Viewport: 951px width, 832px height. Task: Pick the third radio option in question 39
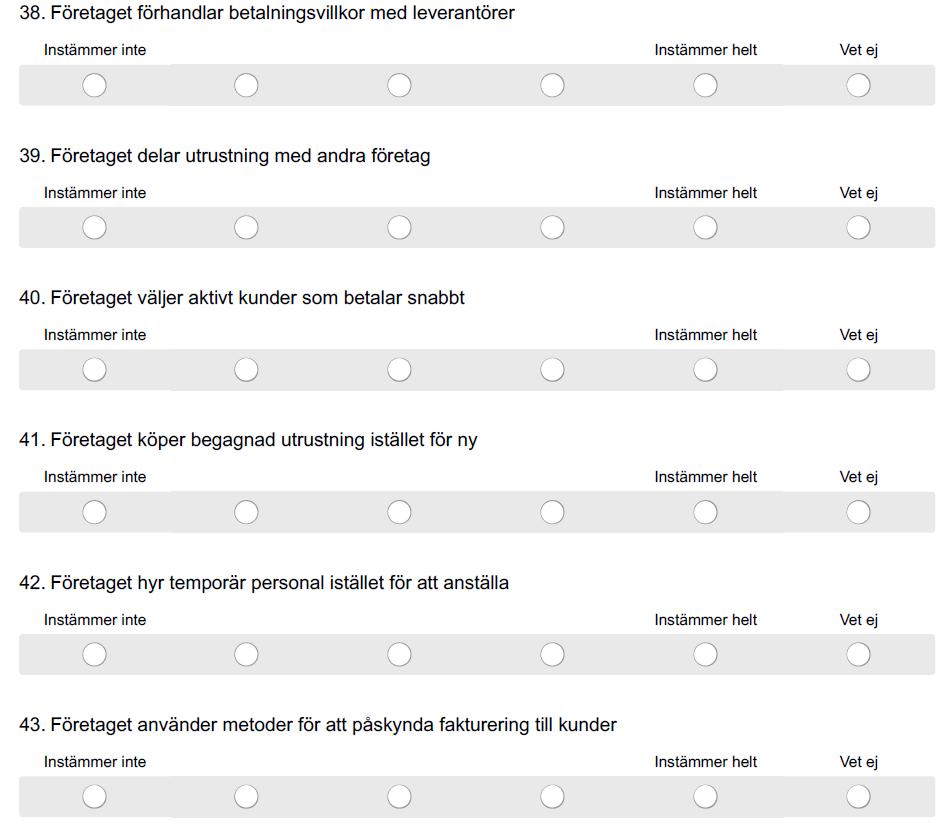(x=399, y=227)
